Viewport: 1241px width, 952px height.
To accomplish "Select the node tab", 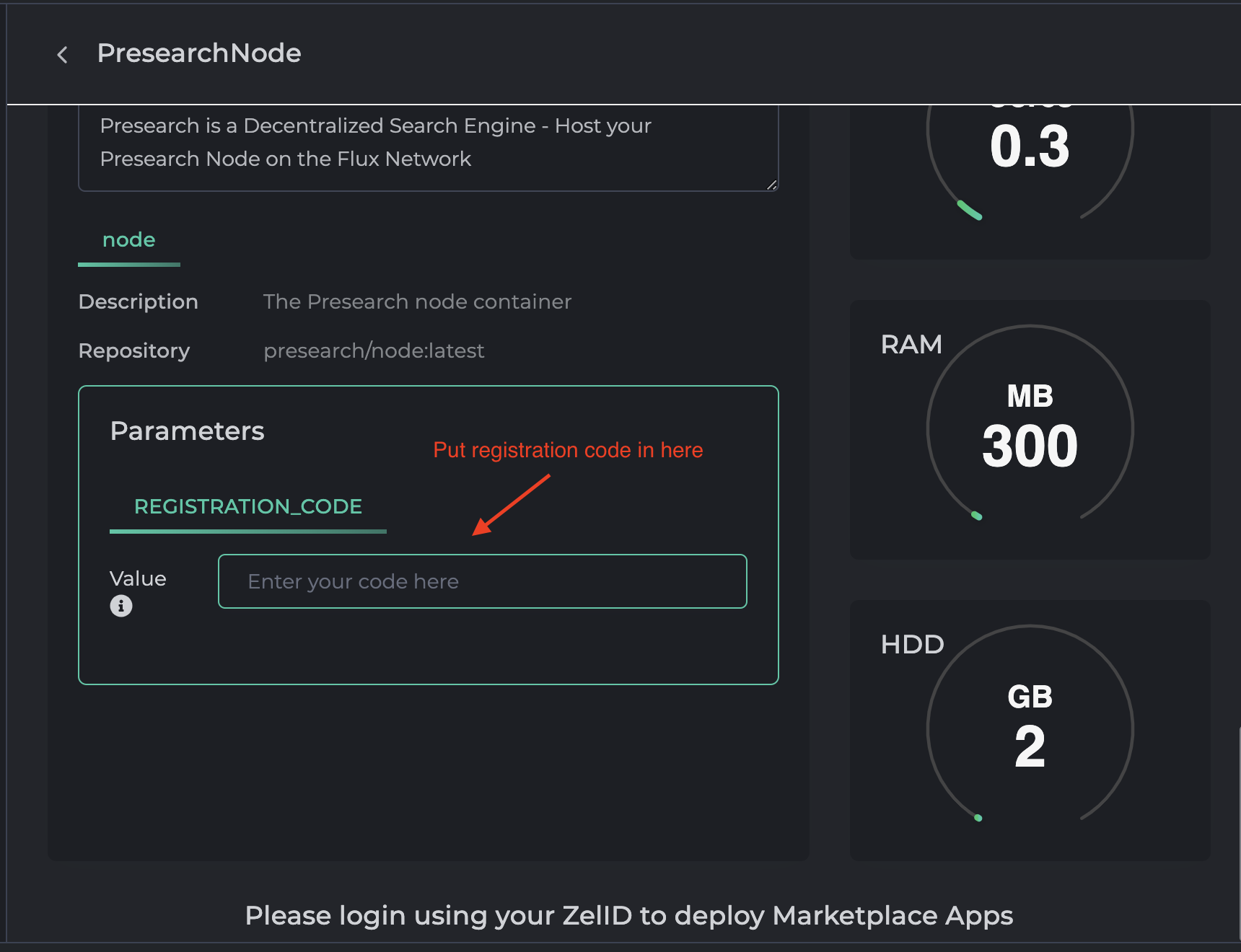I will coord(129,240).
